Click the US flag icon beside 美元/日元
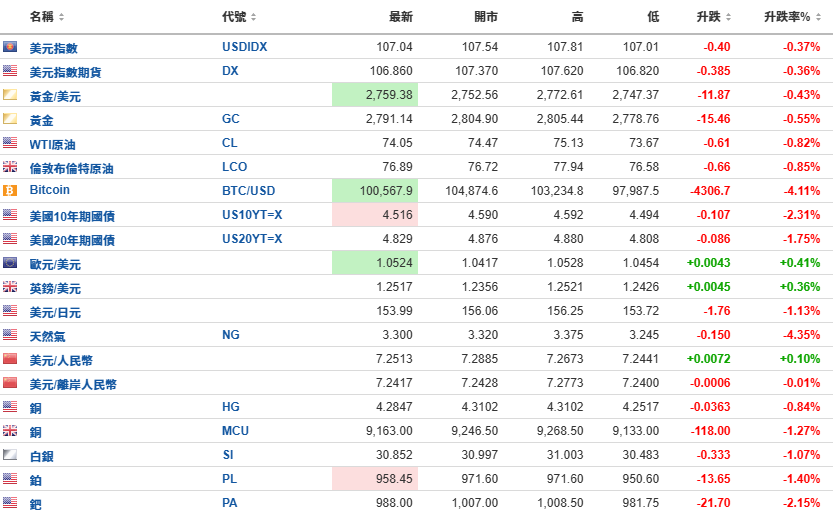The image size is (833, 514). point(10,311)
